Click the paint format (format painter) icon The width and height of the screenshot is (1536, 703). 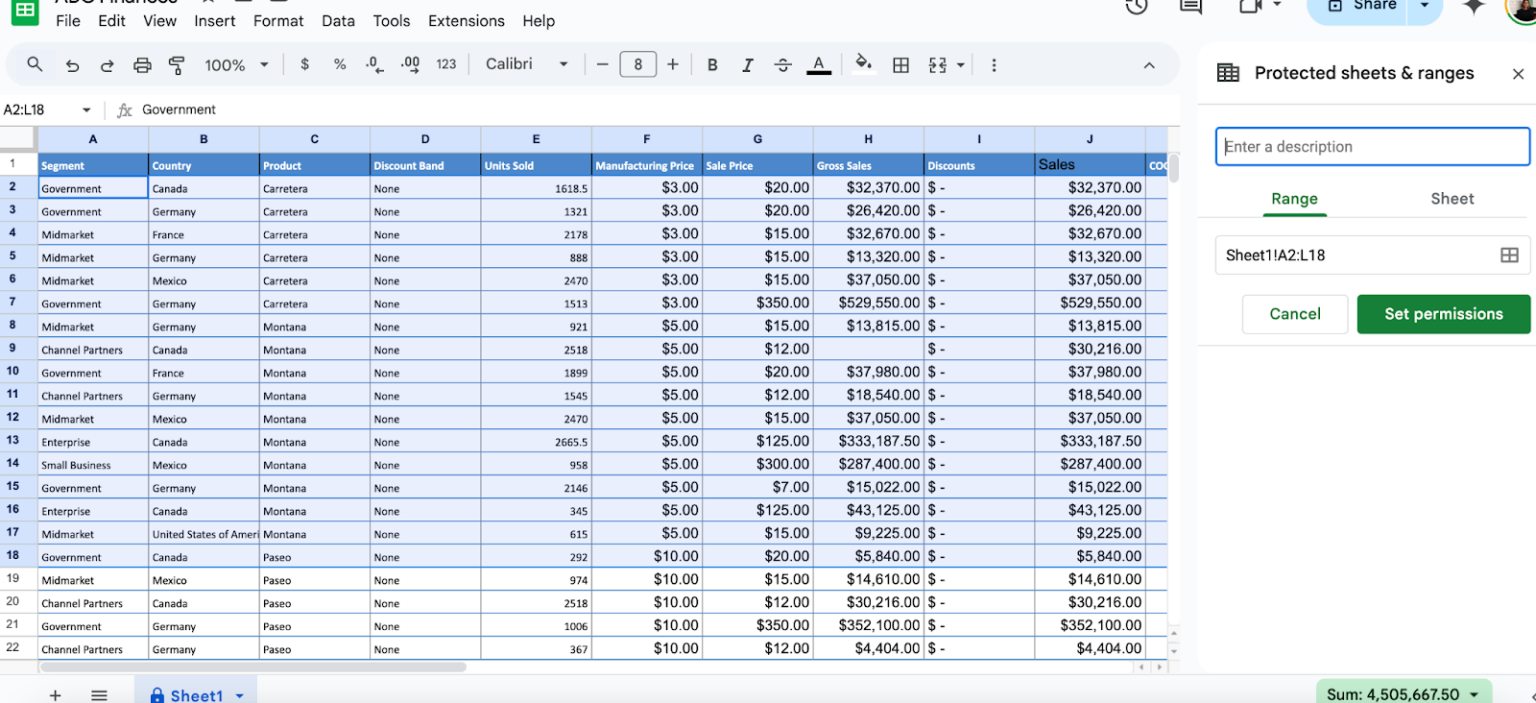click(176, 64)
